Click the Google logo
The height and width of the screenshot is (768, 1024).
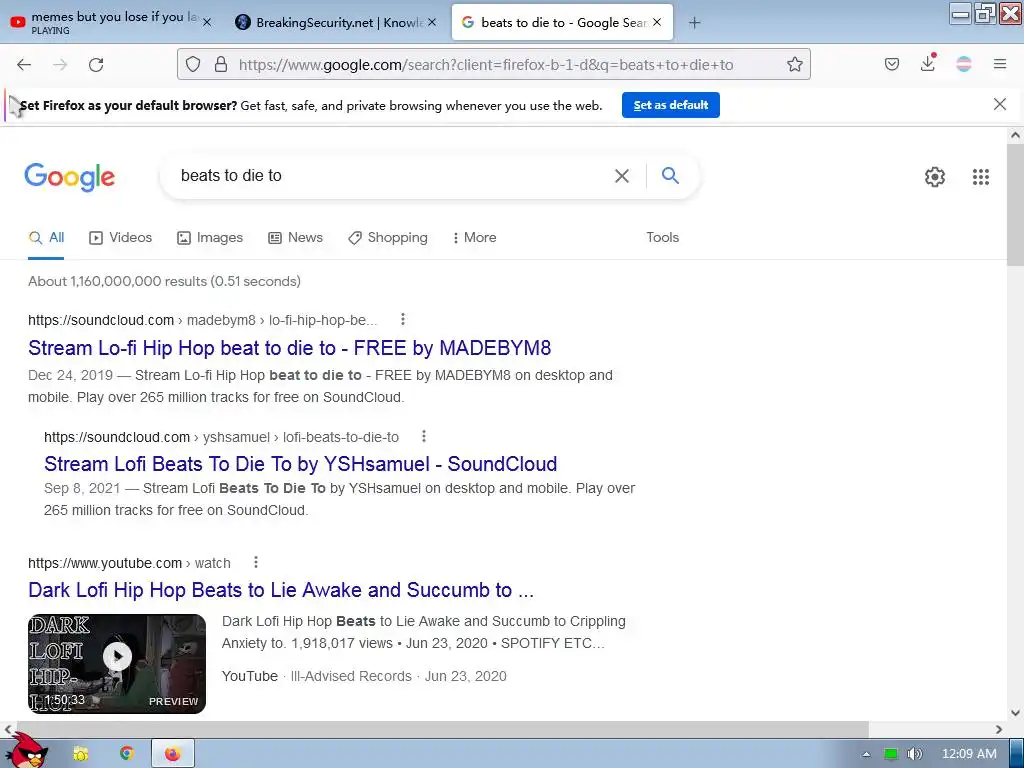[x=70, y=177]
